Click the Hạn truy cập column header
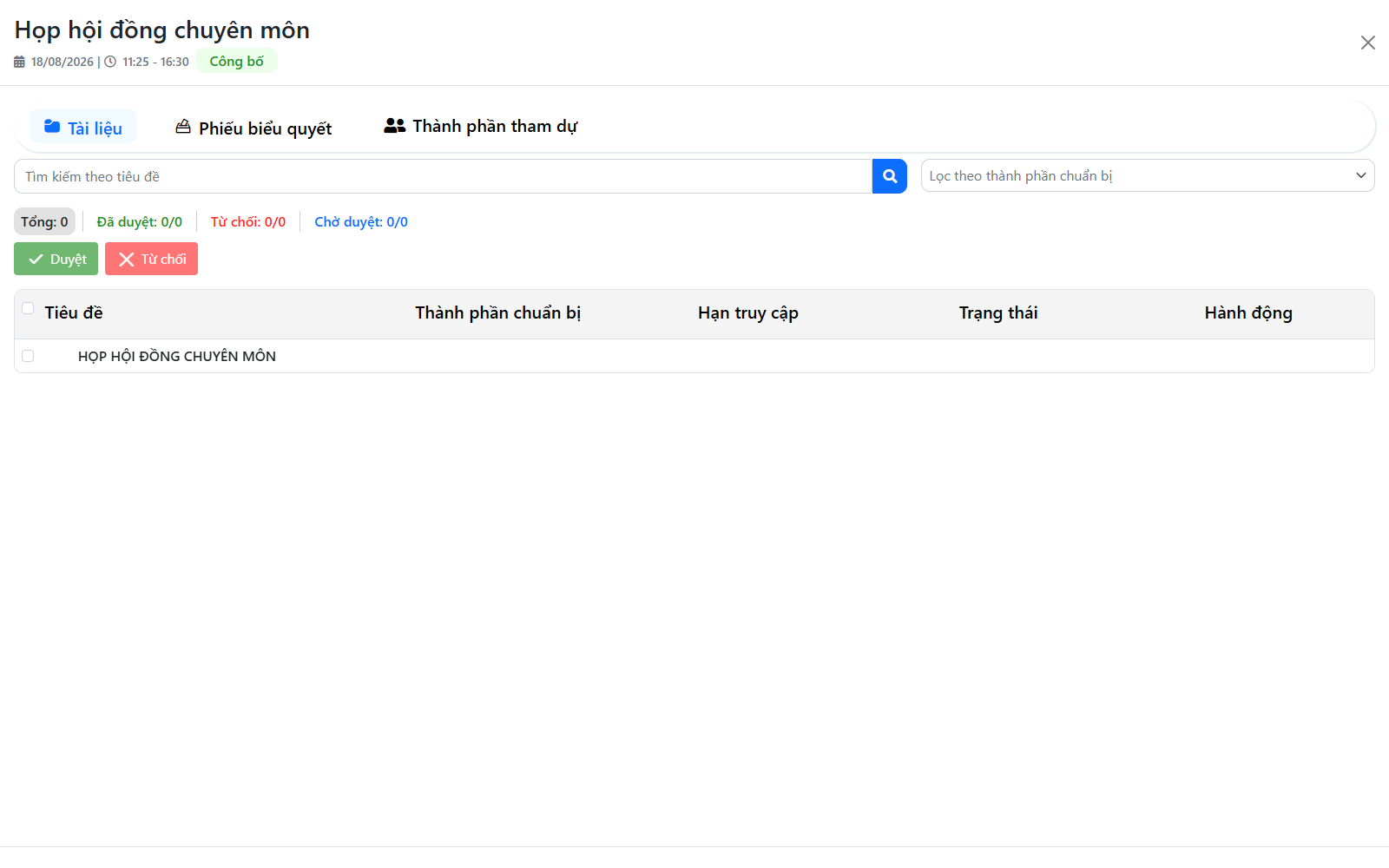Viewport: 1389px width, 868px height. (x=748, y=312)
